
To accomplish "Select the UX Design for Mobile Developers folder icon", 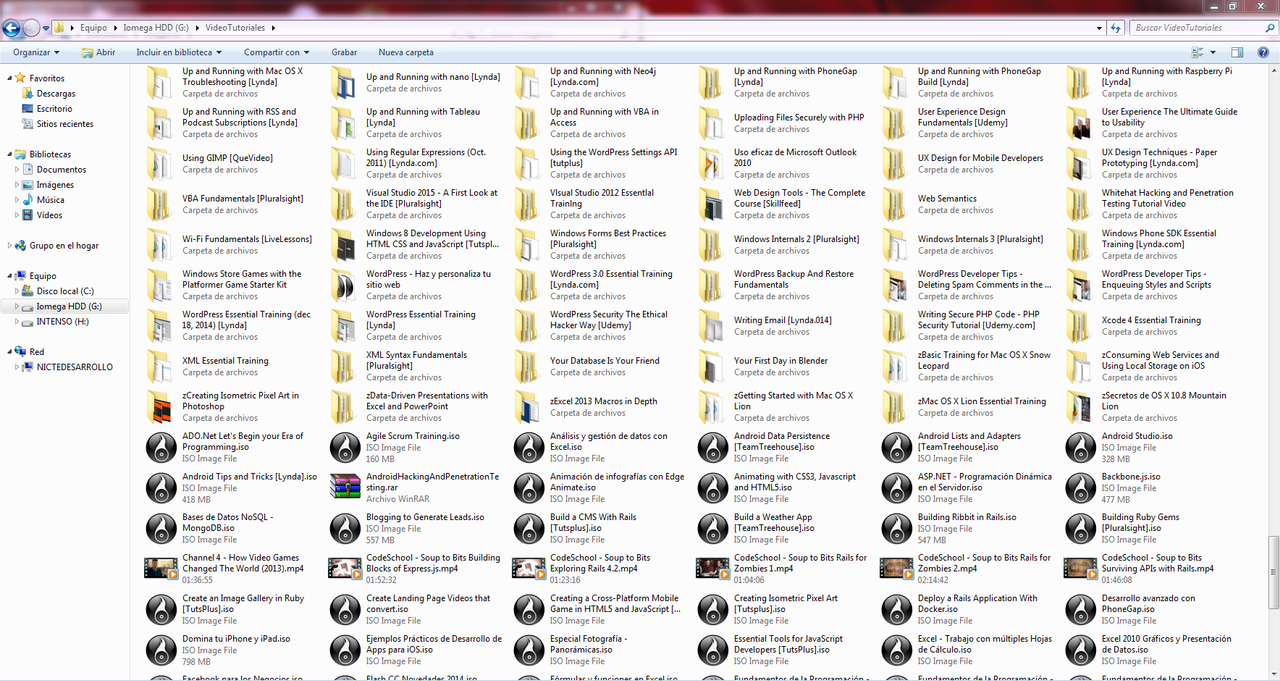I will coord(895,163).
